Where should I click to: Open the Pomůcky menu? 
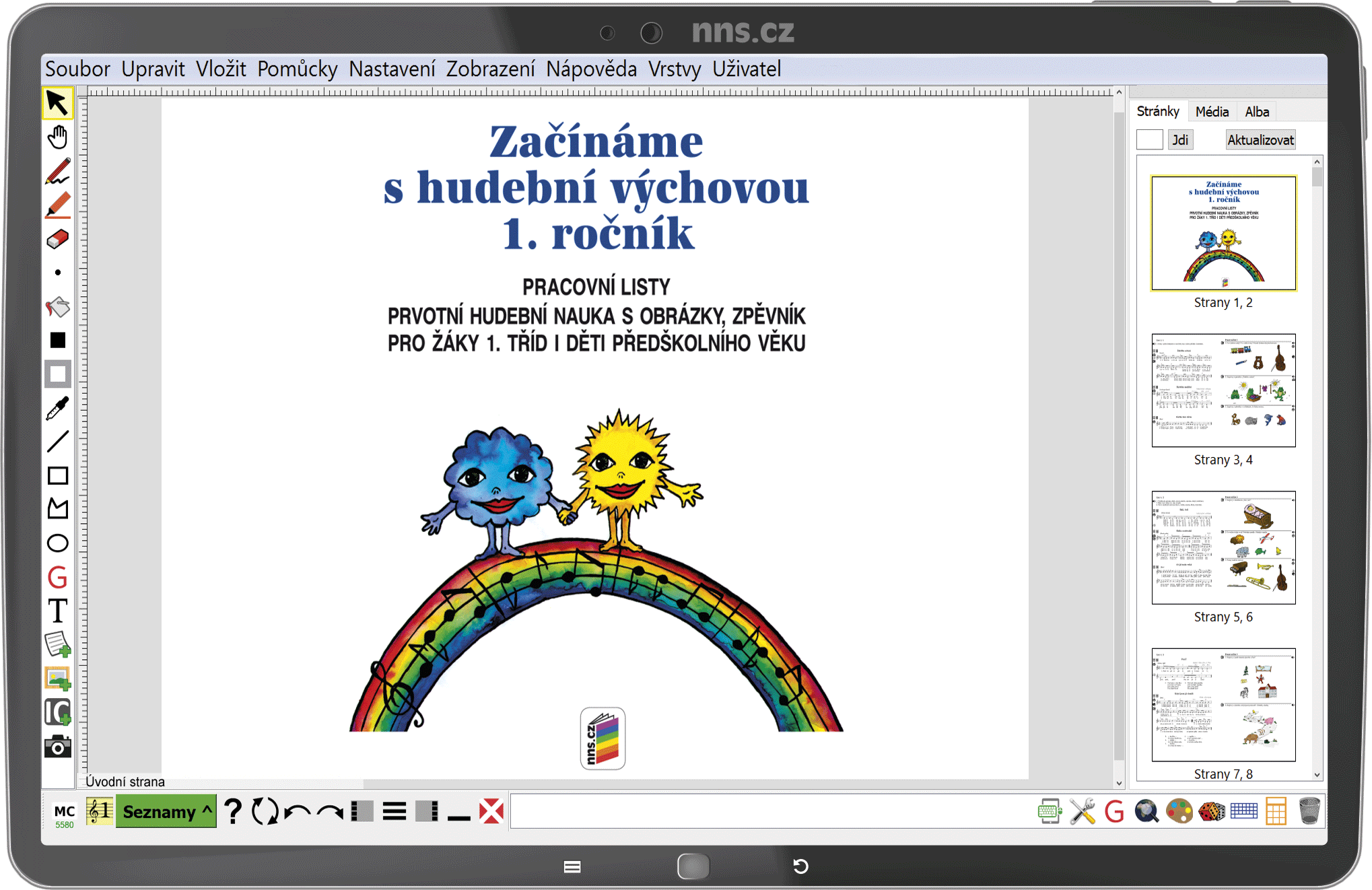[297, 69]
